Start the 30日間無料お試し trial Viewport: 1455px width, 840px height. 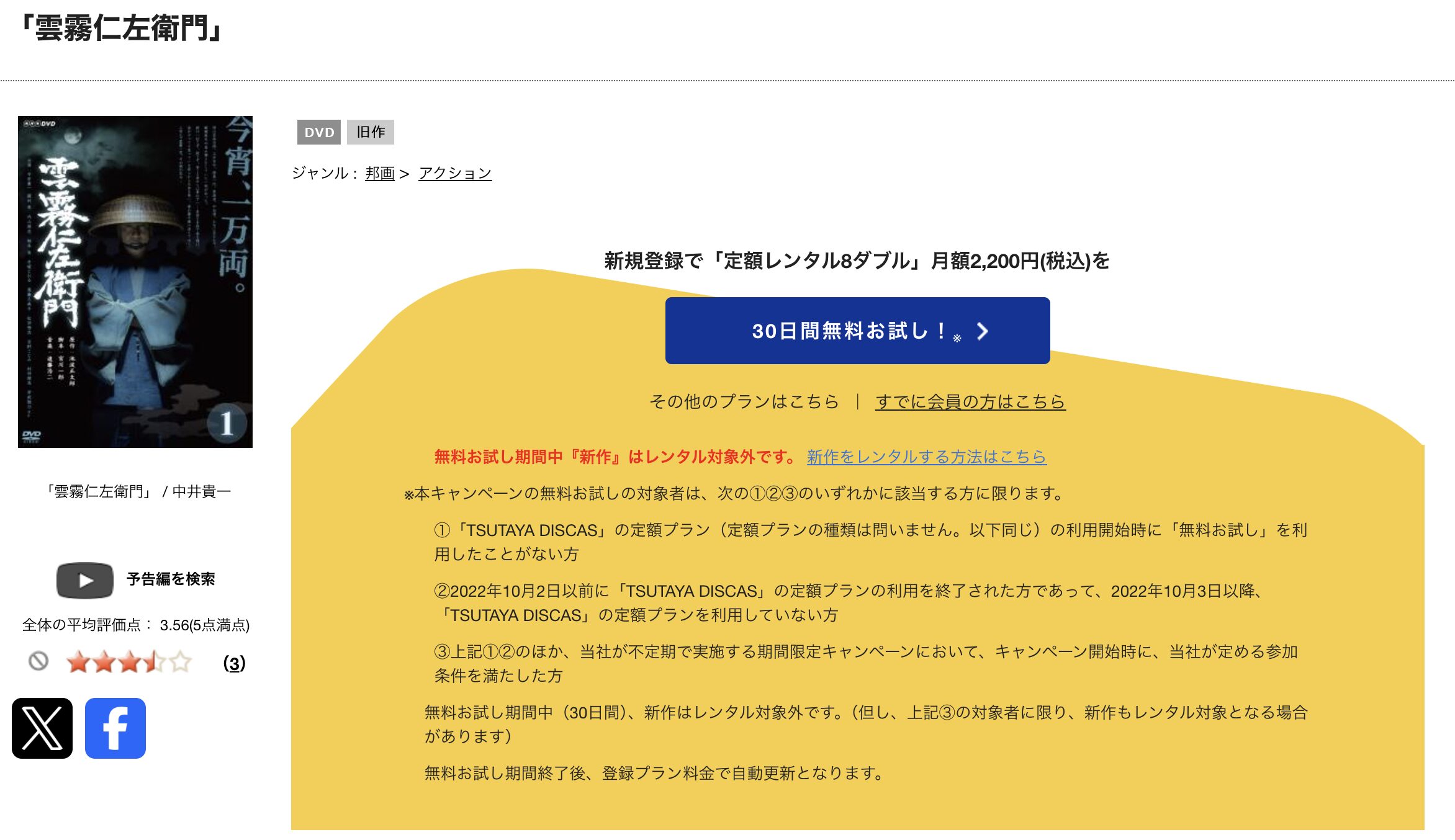(857, 331)
